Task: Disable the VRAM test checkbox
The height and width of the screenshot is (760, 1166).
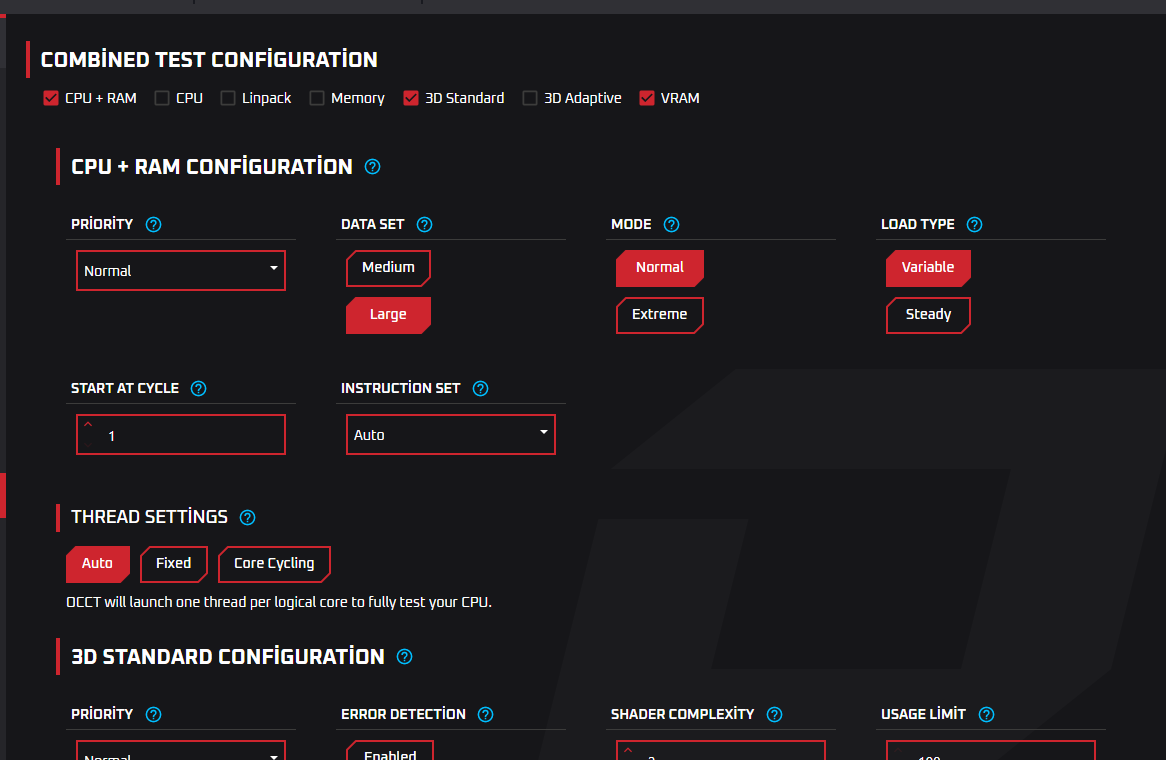Action: tap(647, 98)
